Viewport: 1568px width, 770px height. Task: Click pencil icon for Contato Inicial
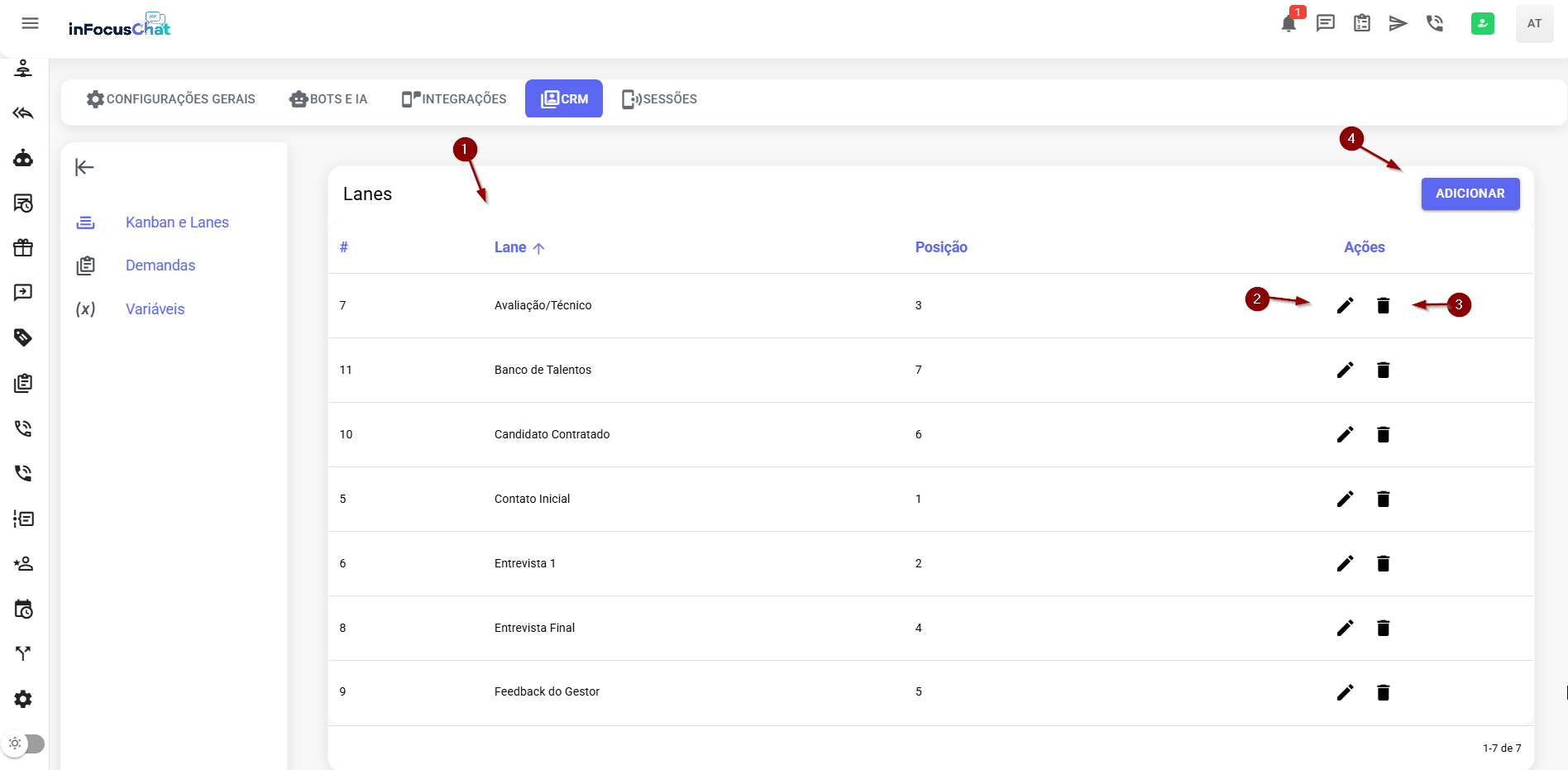click(x=1345, y=499)
